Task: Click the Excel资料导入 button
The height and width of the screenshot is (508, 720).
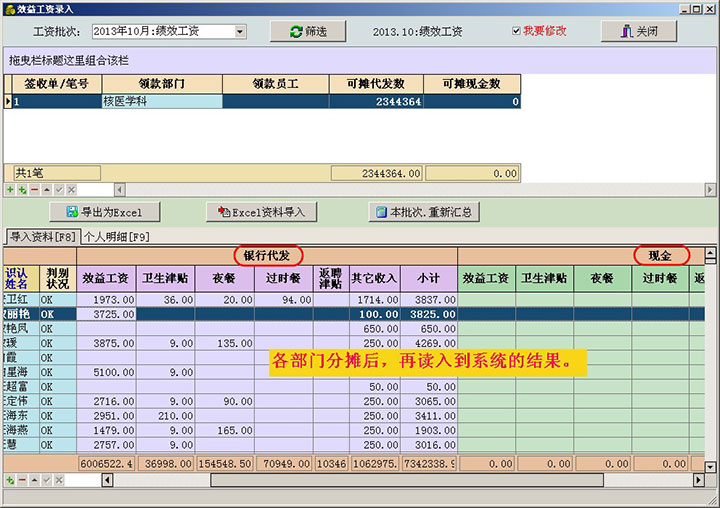Action: 261,212
